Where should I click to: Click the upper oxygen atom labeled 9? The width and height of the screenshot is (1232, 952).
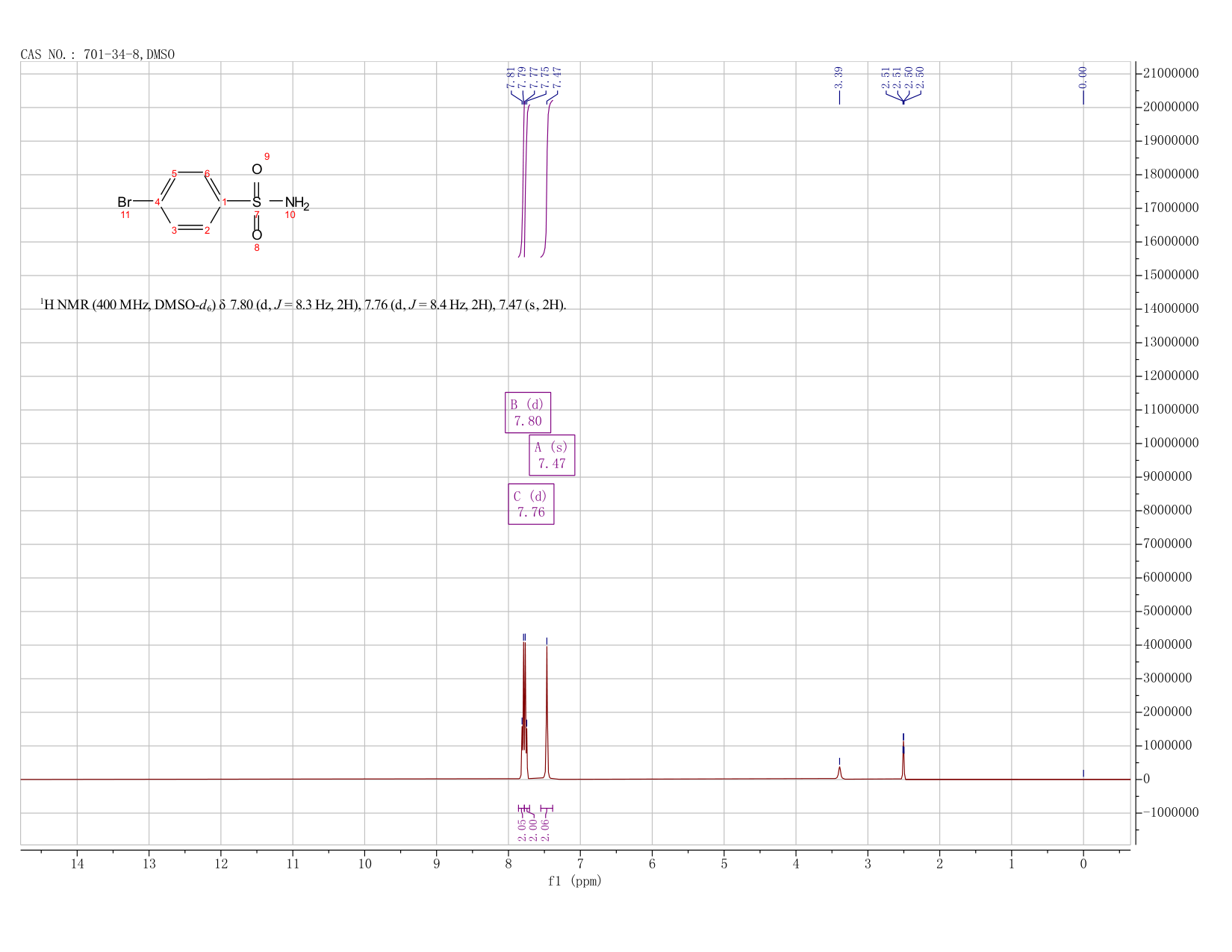pos(257,169)
